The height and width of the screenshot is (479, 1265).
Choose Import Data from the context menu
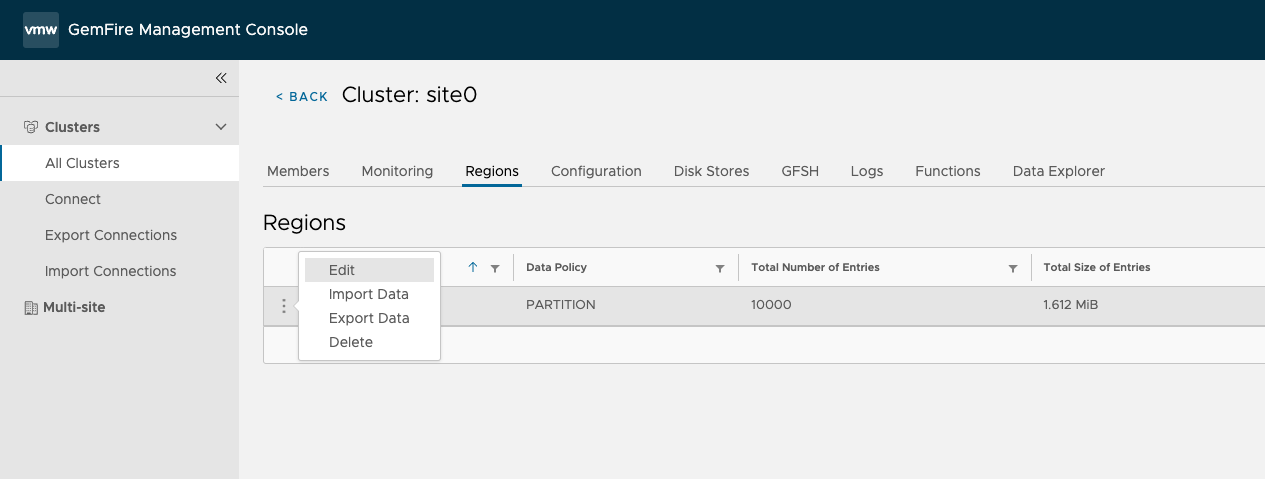pyautogui.click(x=369, y=294)
